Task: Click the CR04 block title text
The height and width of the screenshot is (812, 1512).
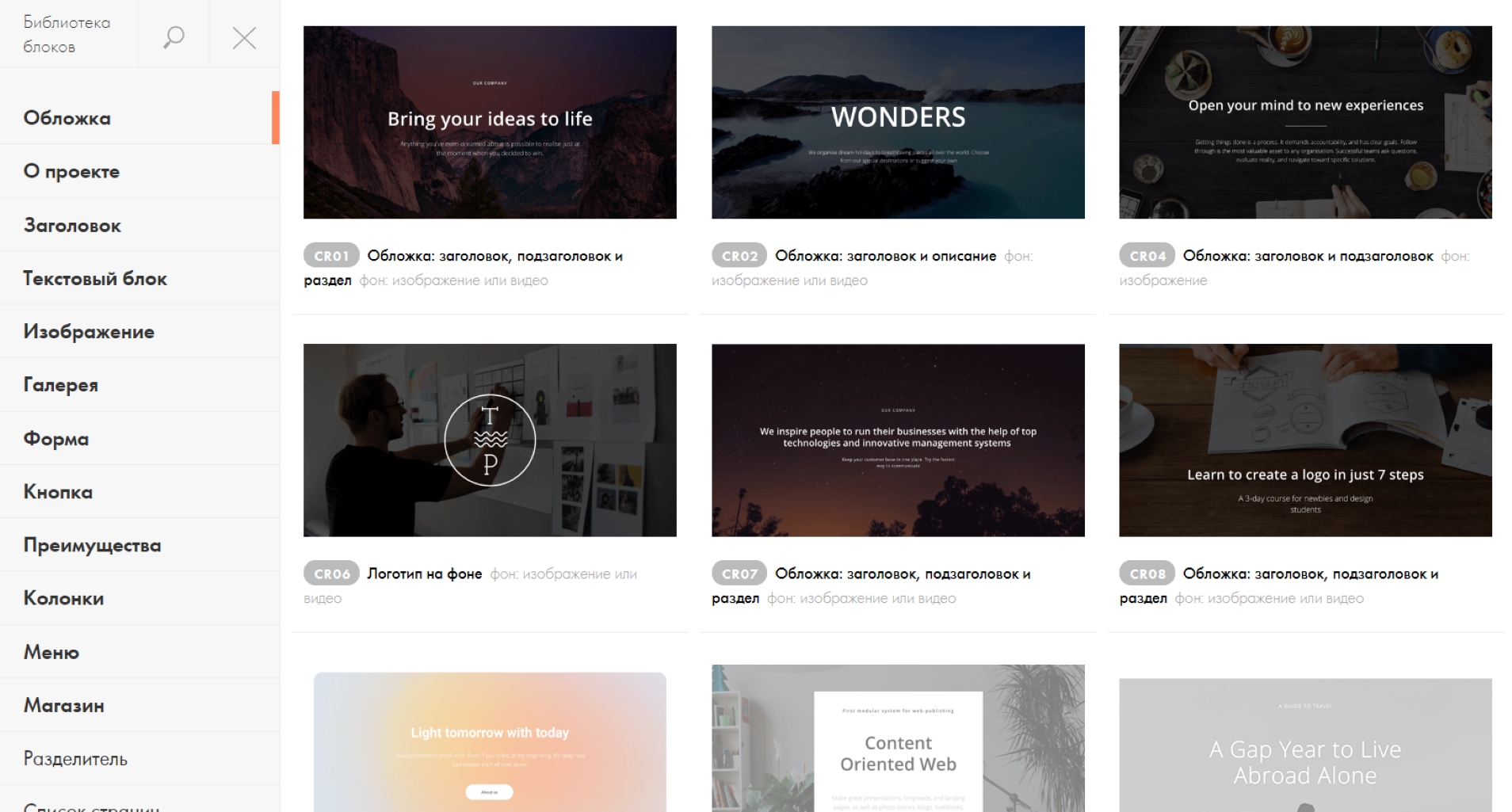Action: 1308,256
